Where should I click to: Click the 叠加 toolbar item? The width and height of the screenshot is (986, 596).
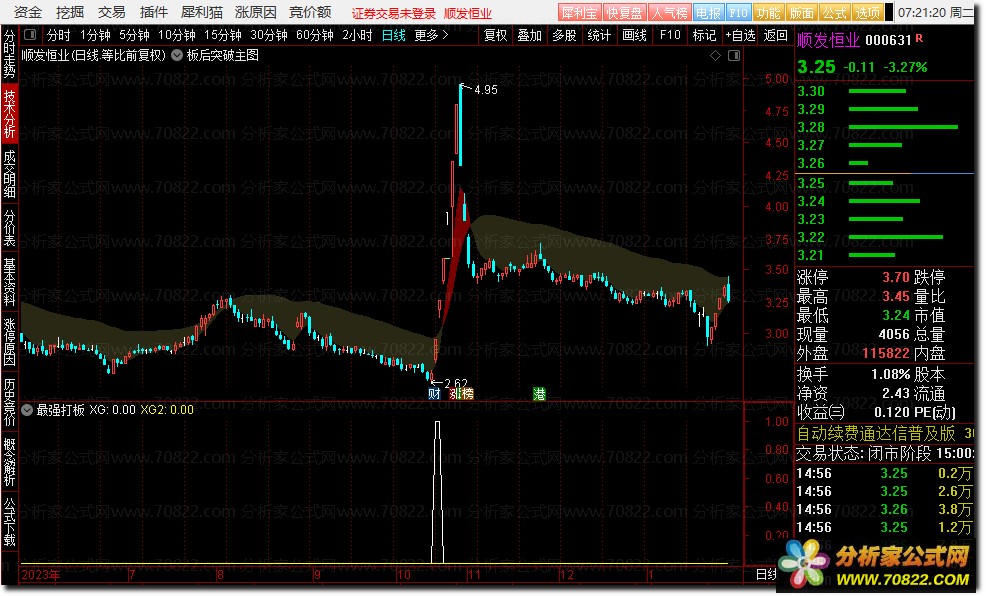coord(529,35)
